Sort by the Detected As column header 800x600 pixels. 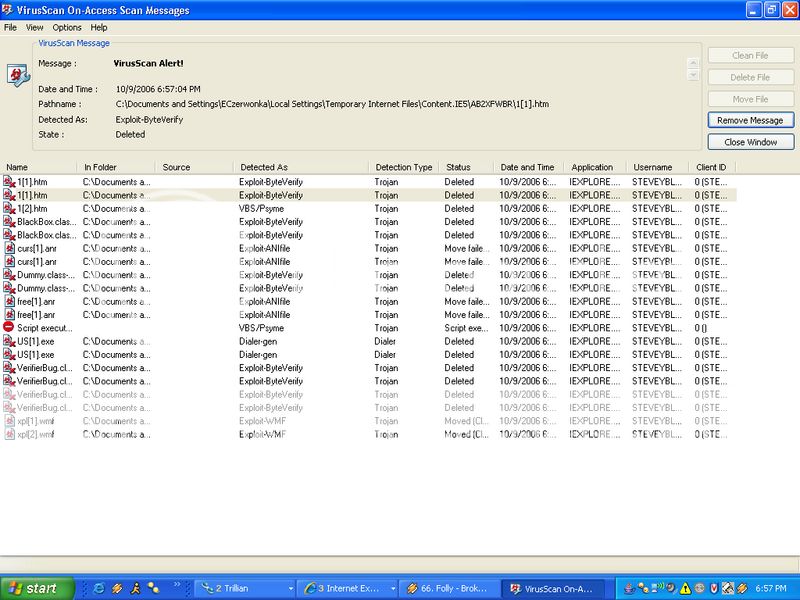click(x=301, y=167)
